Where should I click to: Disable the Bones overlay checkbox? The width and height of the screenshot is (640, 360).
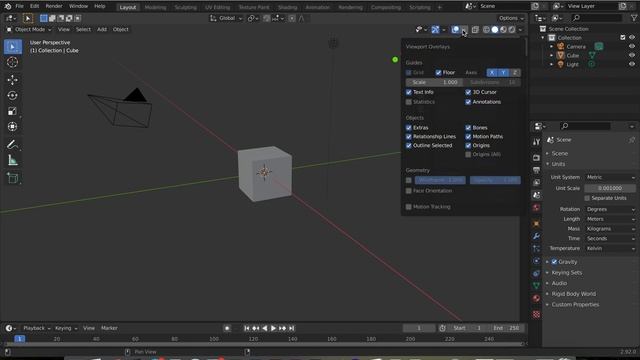(x=468, y=128)
